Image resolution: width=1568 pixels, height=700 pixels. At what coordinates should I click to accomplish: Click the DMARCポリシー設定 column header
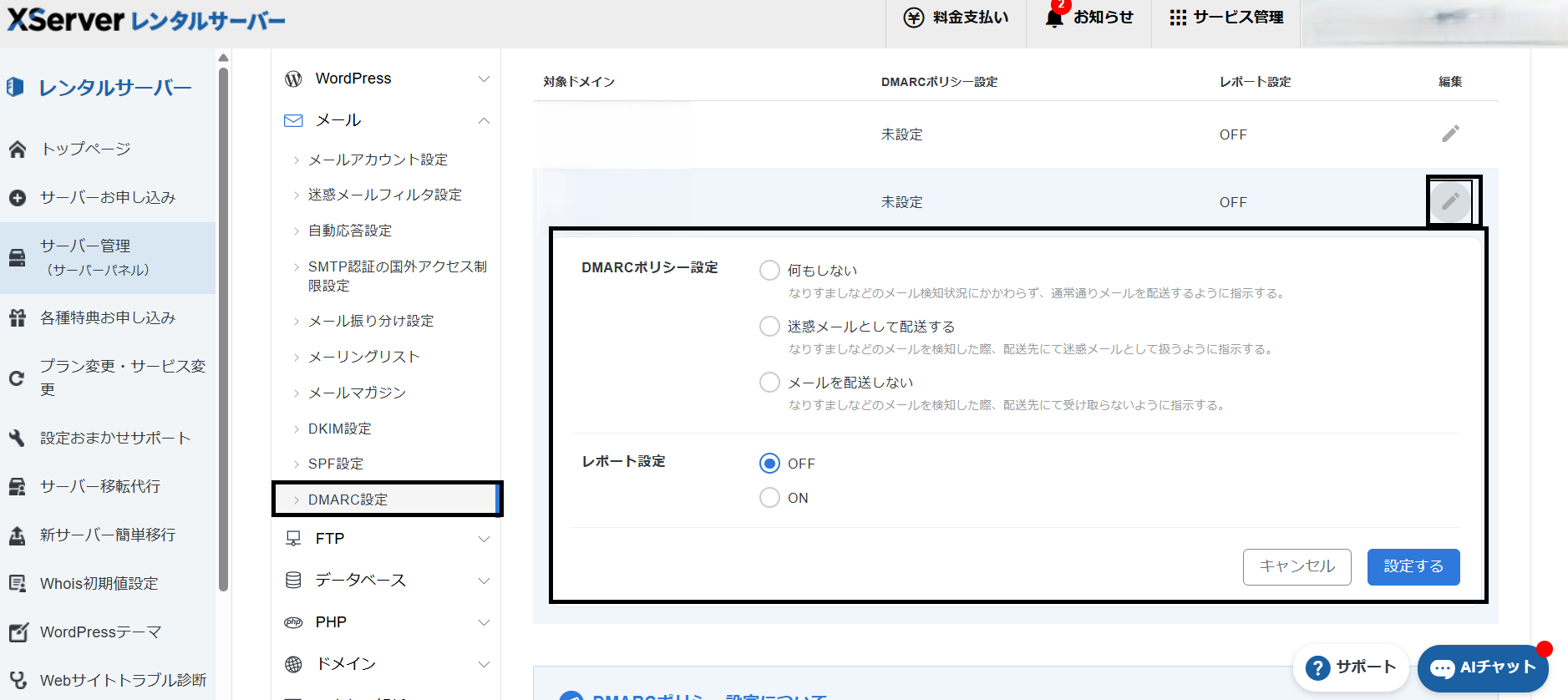(939, 82)
